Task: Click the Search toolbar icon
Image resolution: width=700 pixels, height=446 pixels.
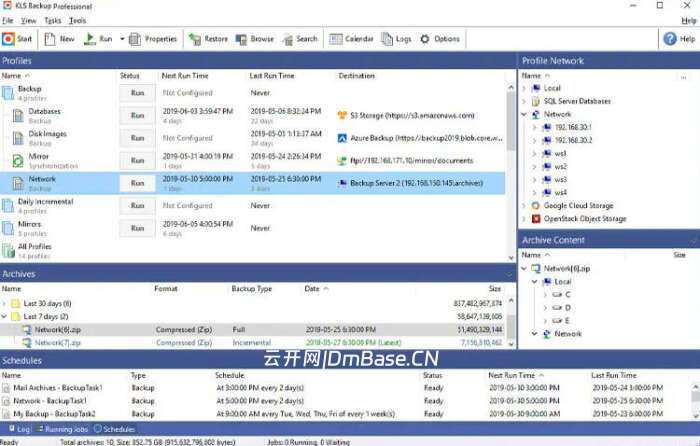Action: pos(288,39)
